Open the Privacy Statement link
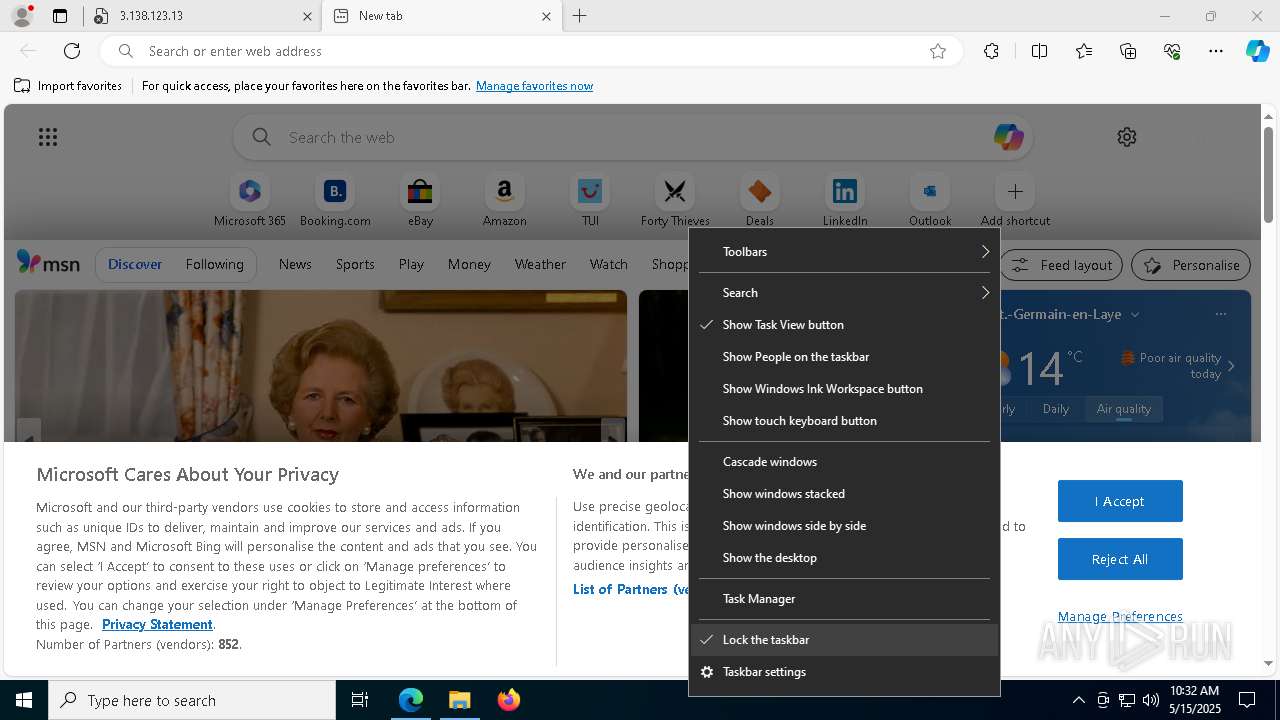The height and width of the screenshot is (720, 1280). [157, 624]
